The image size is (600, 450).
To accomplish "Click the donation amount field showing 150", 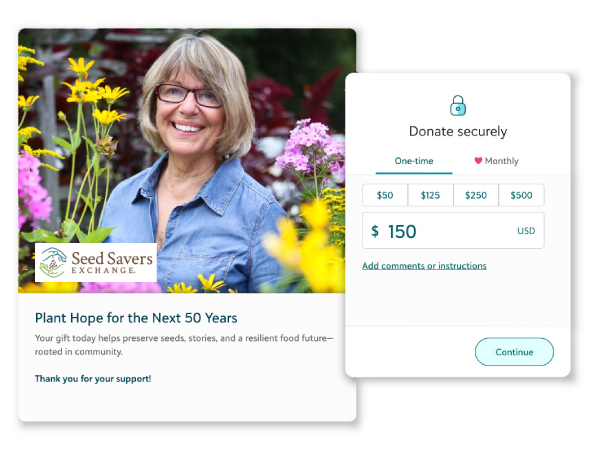I will [x=453, y=231].
